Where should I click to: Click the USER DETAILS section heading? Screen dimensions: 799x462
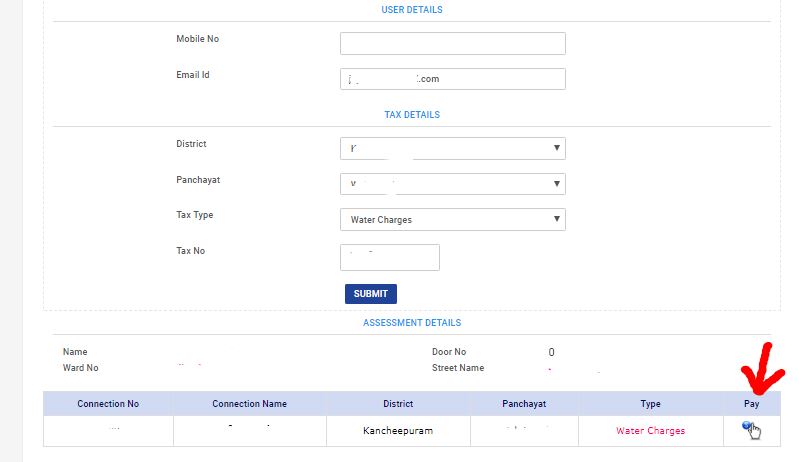[x=412, y=10]
